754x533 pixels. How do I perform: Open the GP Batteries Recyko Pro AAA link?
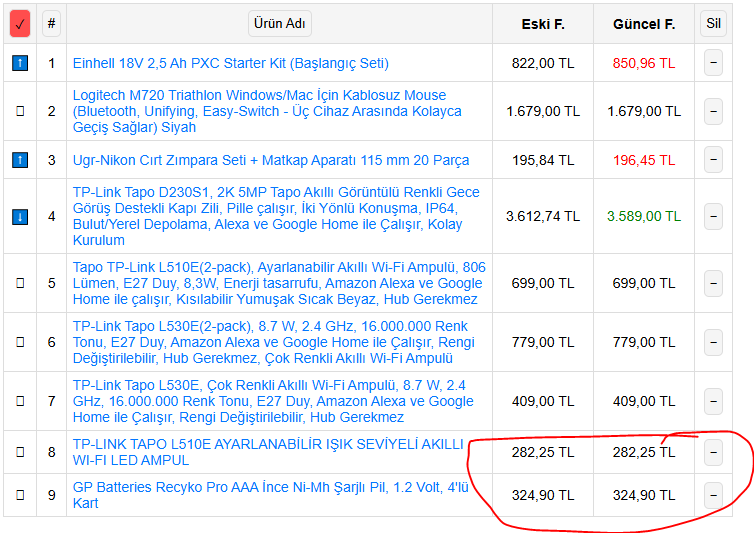pyautogui.click(x=270, y=495)
